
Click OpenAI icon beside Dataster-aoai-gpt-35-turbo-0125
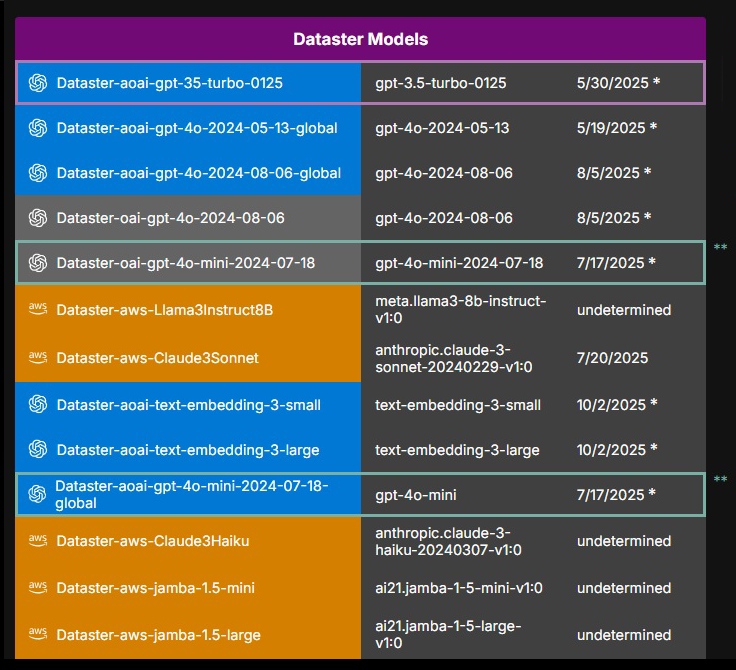tap(38, 83)
